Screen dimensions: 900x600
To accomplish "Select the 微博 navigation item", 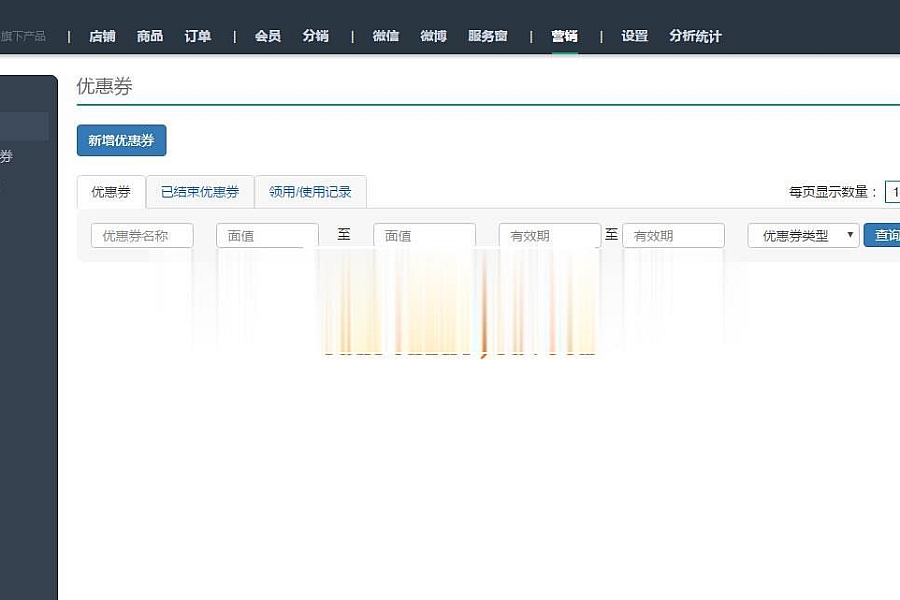I will point(433,36).
